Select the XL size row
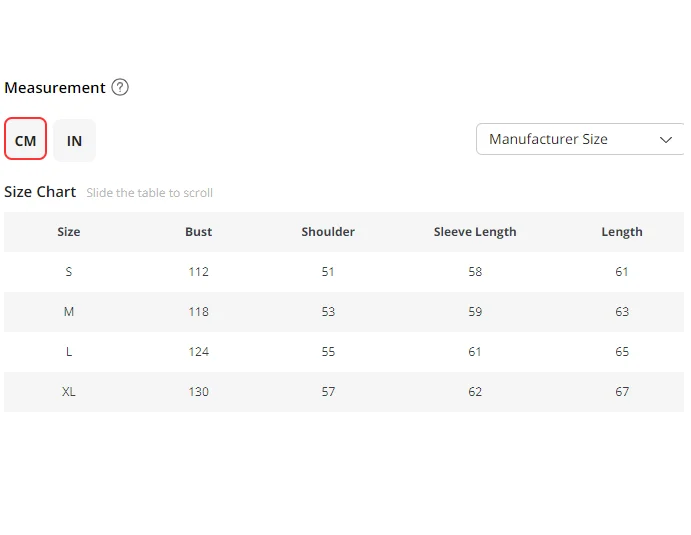The height and width of the screenshot is (535, 691). click(x=69, y=392)
